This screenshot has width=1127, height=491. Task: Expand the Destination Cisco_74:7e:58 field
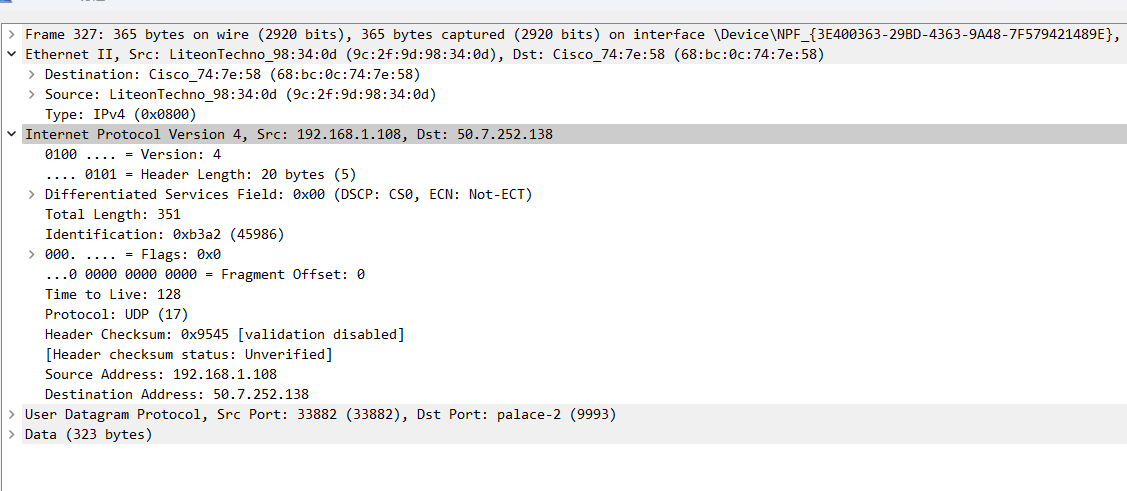[32, 74]
